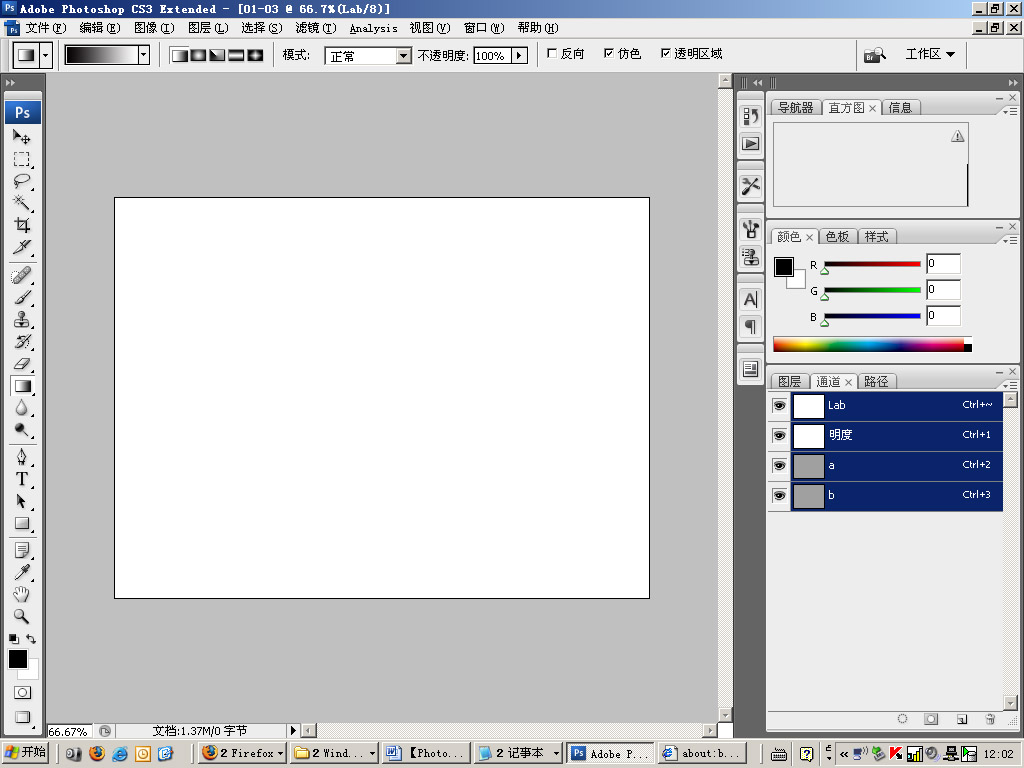Open the 记事本 taskbar group
The width and height of the screenshot is (1024, 768).
pos(519,753)
